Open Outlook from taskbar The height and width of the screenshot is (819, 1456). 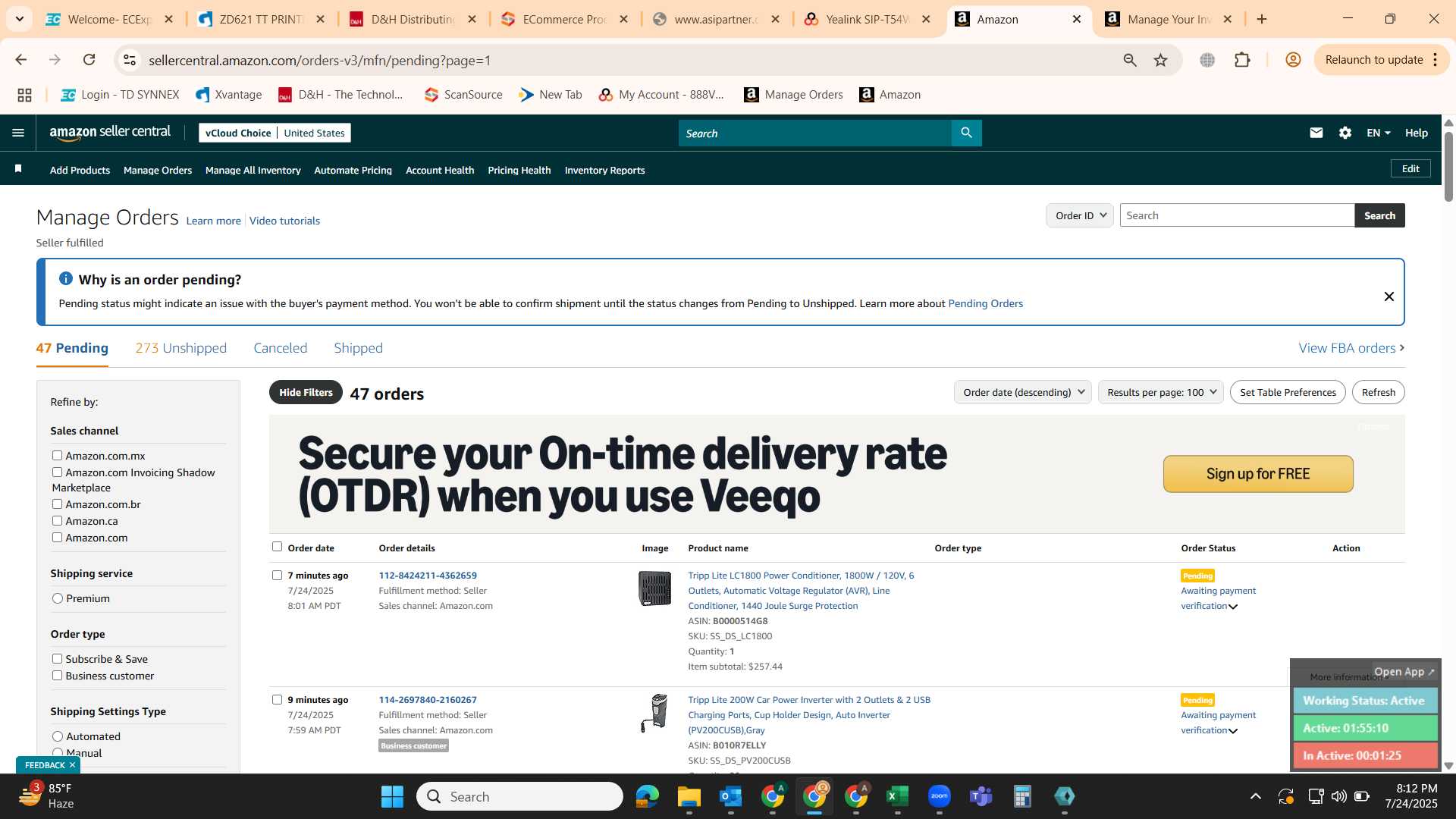[x=730, y=796]
